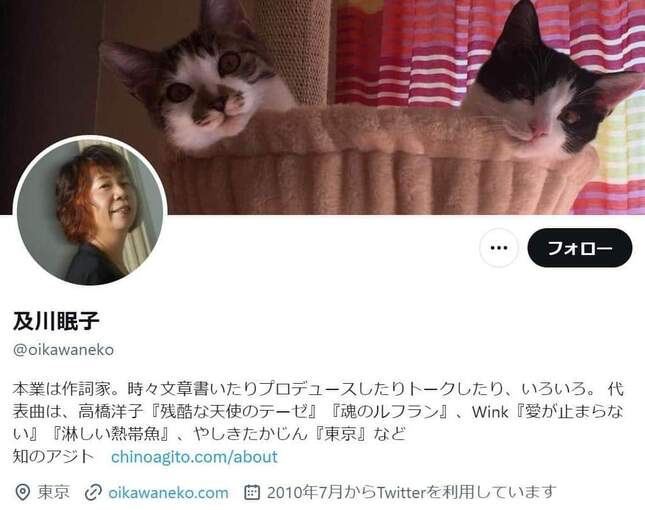Visit the oikawaneko.com website link

point(168,492)
